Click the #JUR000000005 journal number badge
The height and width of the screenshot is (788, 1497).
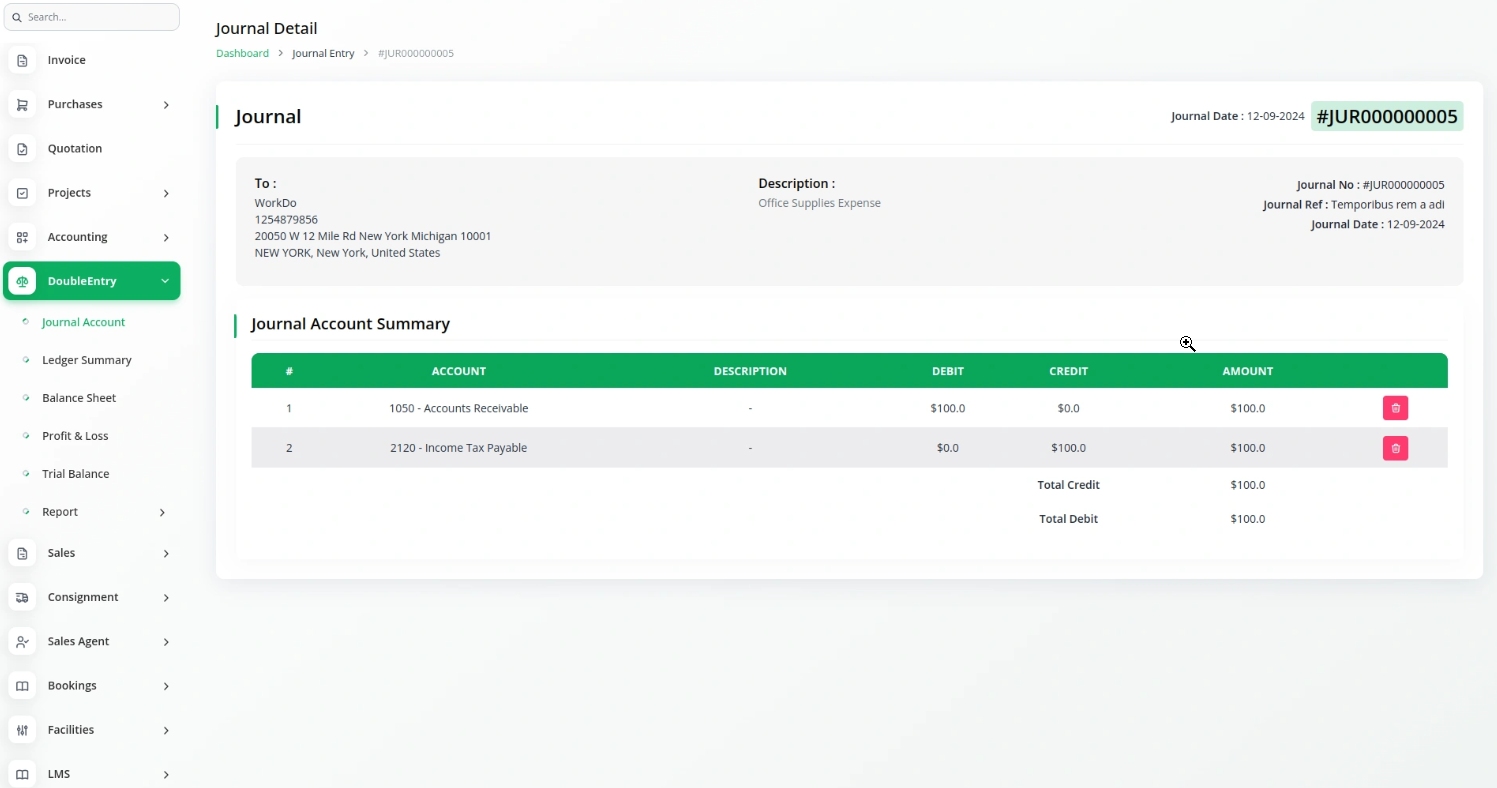(1386, 117)
